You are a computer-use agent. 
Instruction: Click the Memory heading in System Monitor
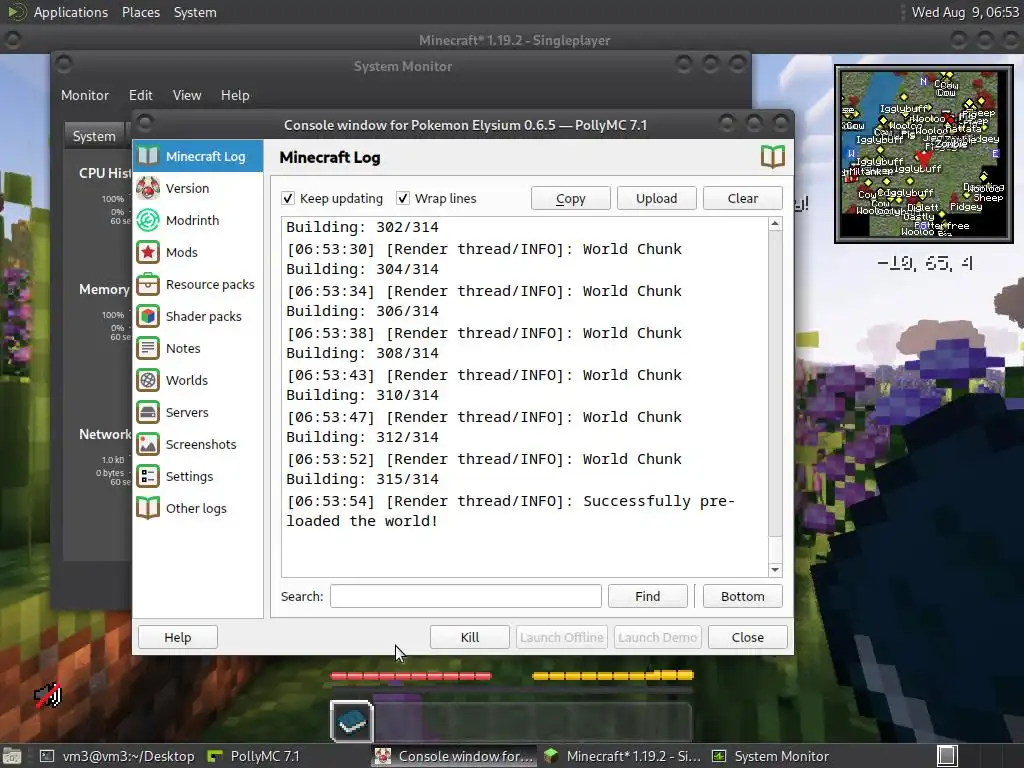click(104, 289)
